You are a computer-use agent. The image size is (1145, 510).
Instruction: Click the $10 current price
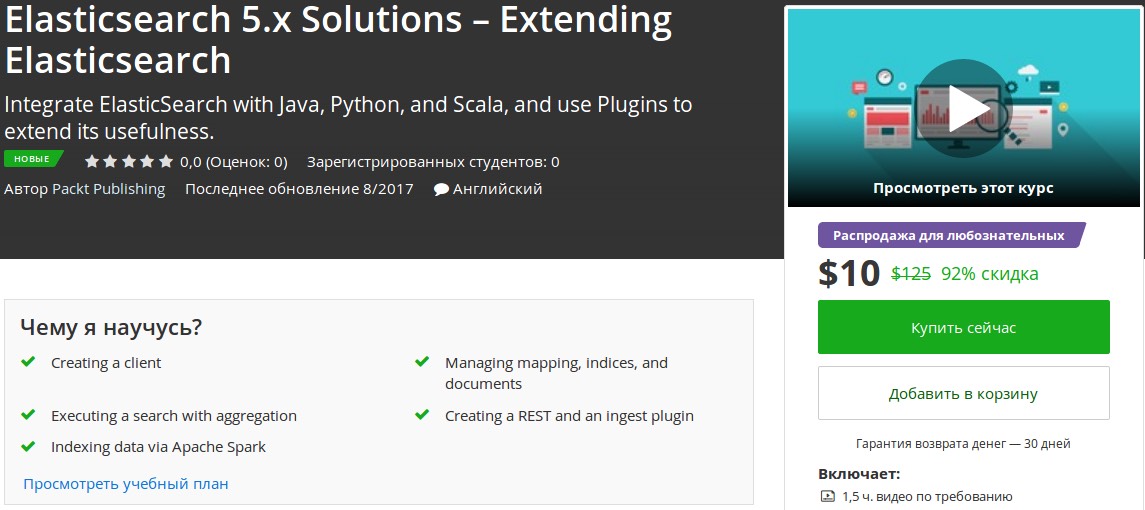(849, 273)
